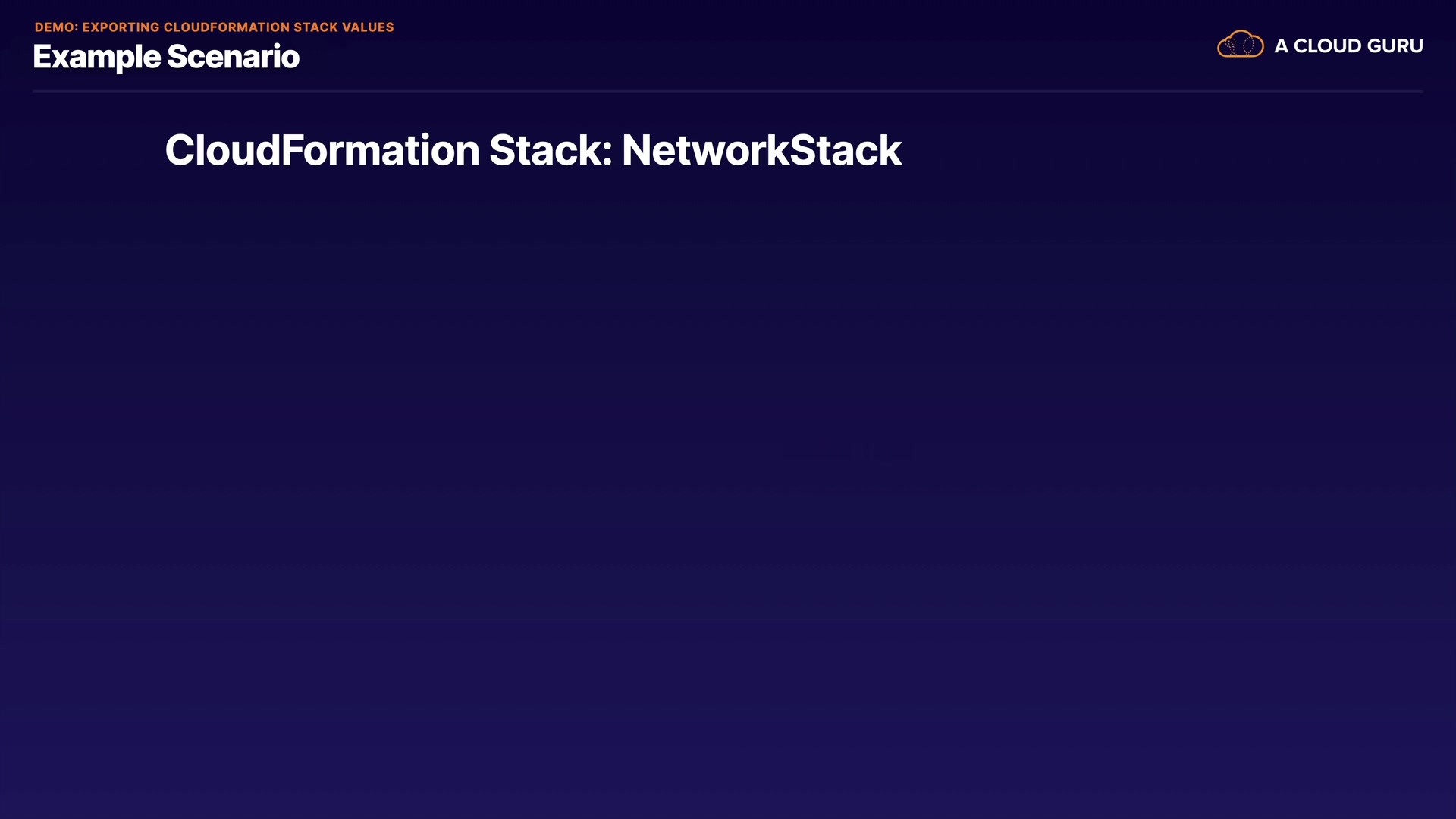Screen dimensions: 1456x819
Task: Click the word Scenario in the slide title
Action: point(233,58)
